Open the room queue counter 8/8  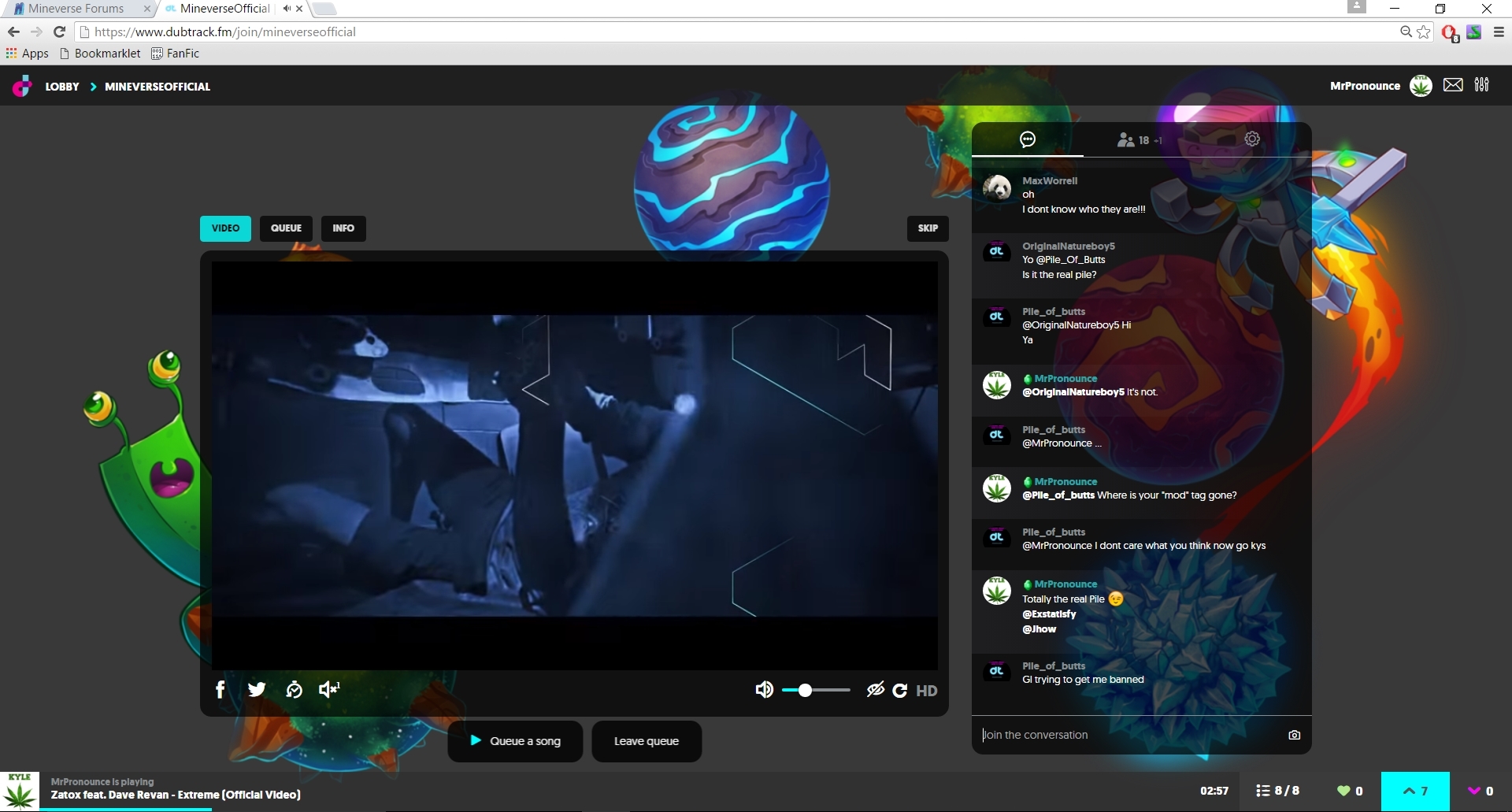[1277, 791]
